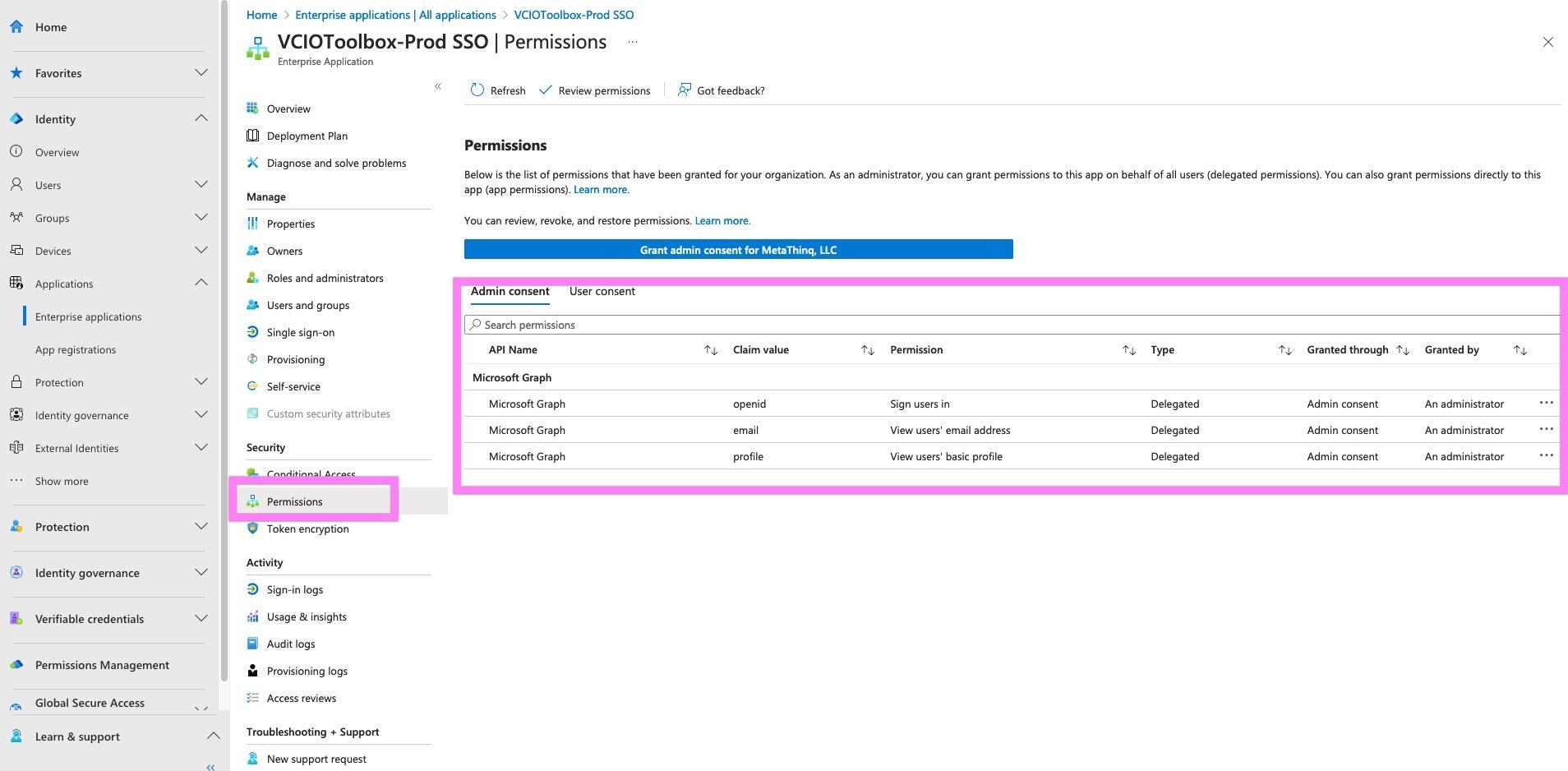Click the left navigation vertical scrollbar

pos(224,341)
